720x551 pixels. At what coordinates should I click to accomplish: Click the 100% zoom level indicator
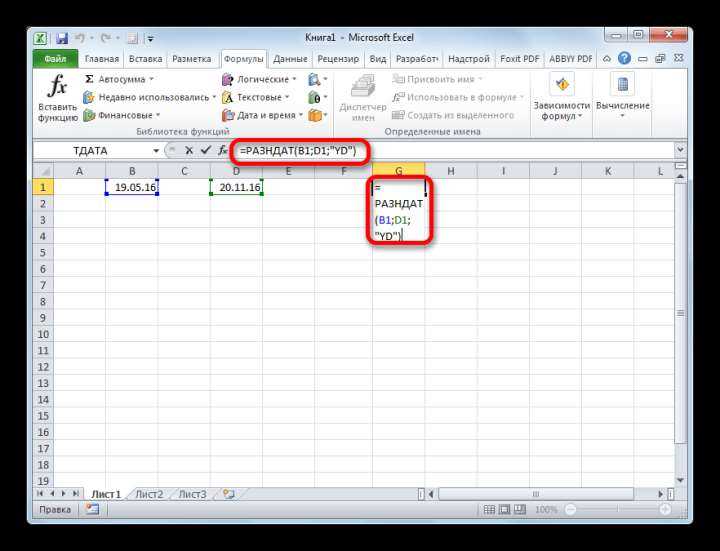pyautogui.click(x=546, y=509)
